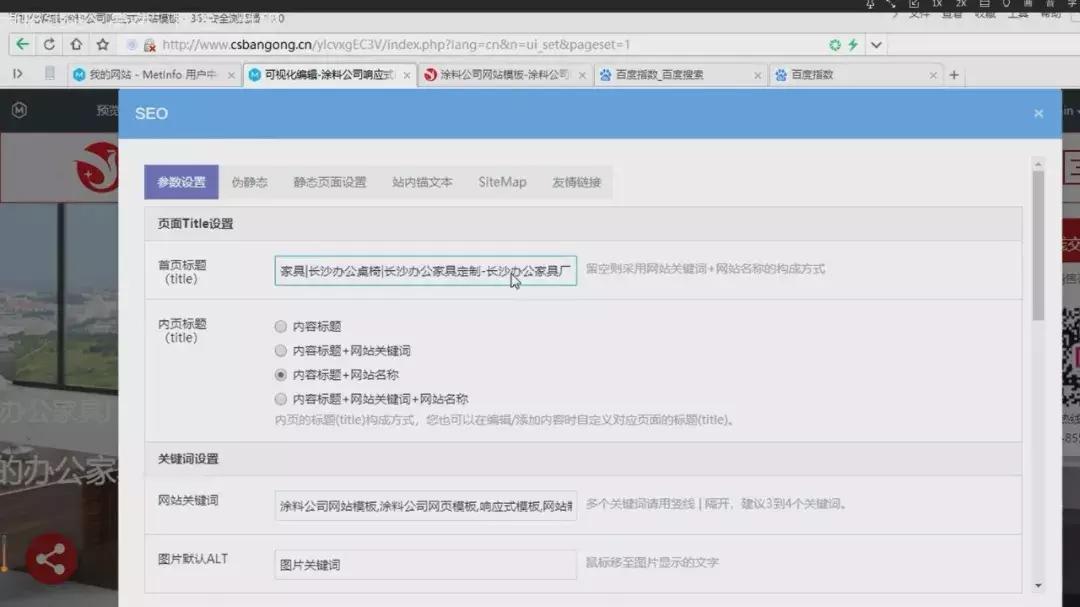Viewport: 1080px width, 607px height.
Task: Select the 内容标题 radio option
Action: click(281, 325)
